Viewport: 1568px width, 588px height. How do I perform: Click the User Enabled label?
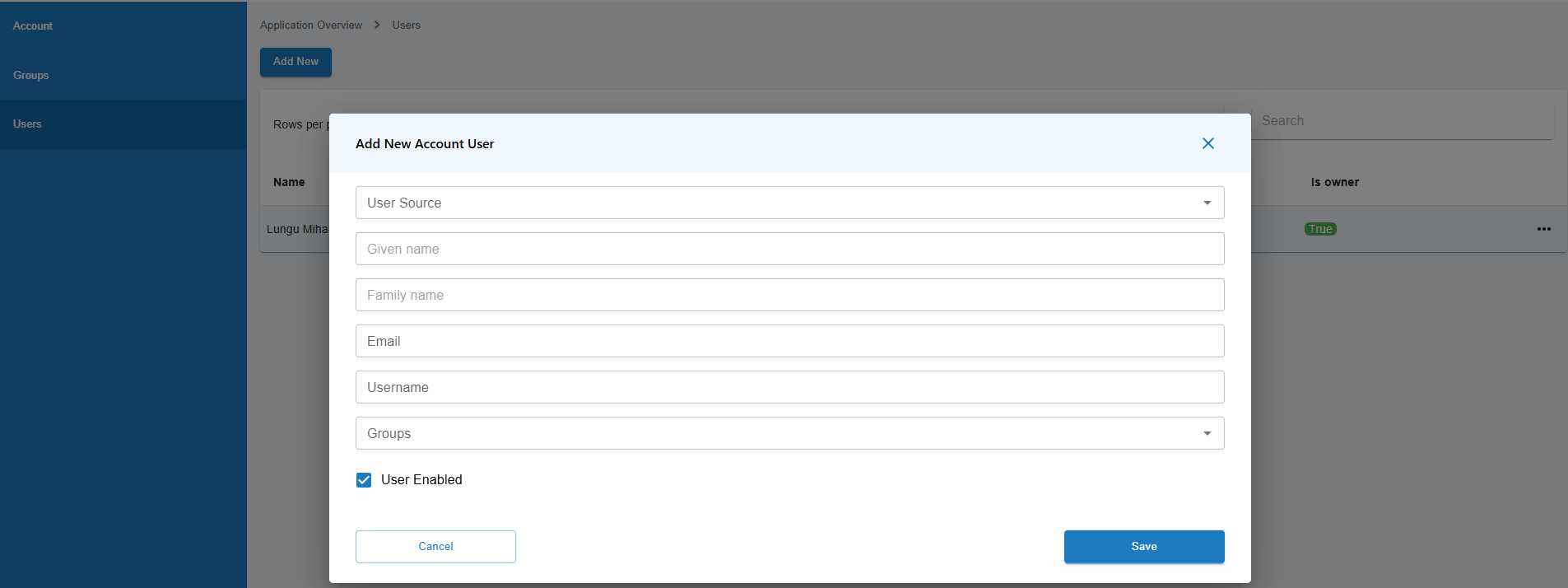click(421, 480)
